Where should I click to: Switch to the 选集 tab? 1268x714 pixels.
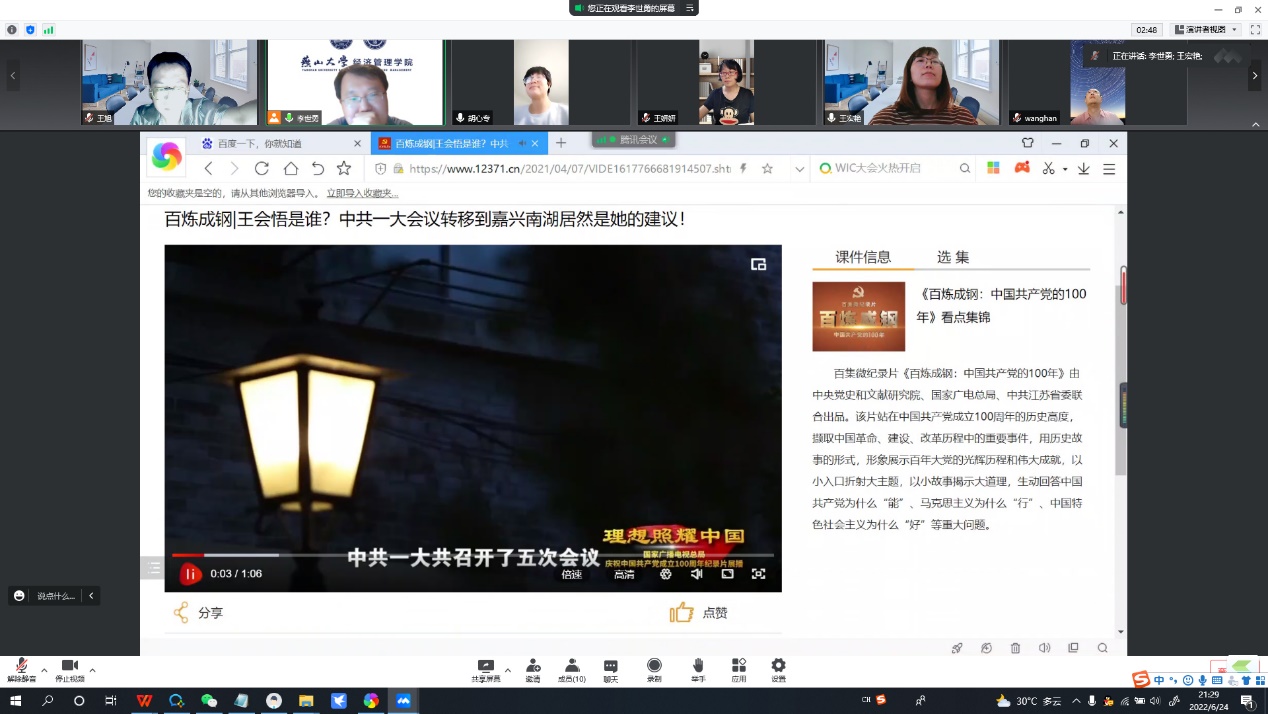(x=952, y=257)
